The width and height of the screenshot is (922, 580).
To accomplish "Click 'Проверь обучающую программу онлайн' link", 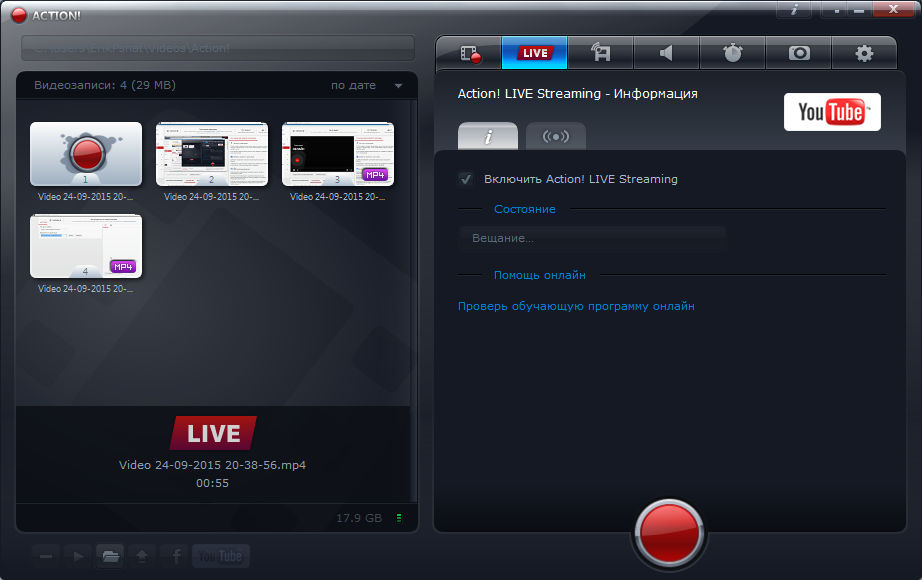I will click(576, 306).
